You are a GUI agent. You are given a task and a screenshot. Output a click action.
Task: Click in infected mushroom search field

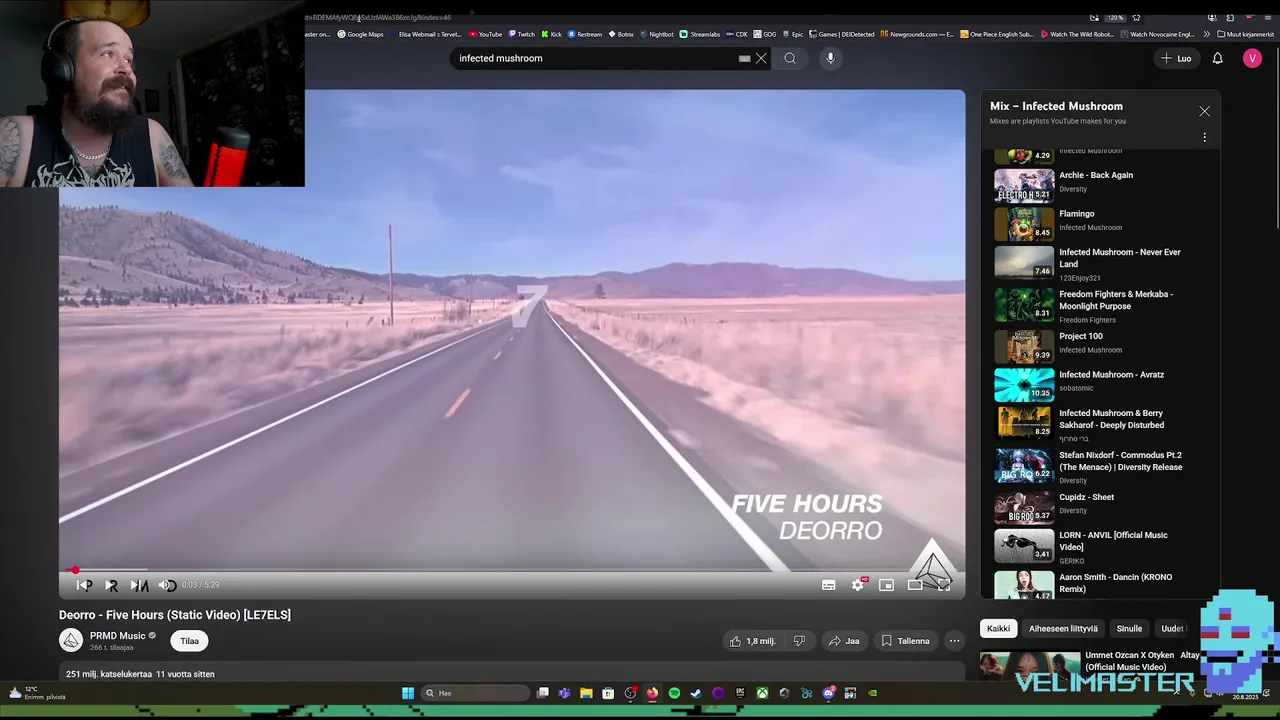pyautogui.click(x=595, y=58)
